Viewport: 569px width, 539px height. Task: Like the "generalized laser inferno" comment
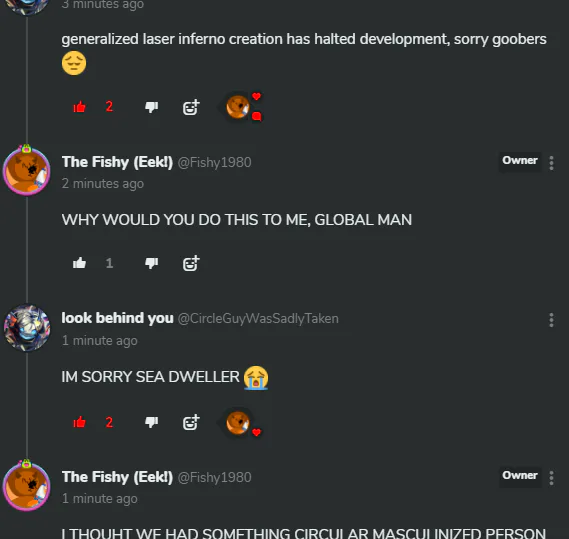[79, 107]
